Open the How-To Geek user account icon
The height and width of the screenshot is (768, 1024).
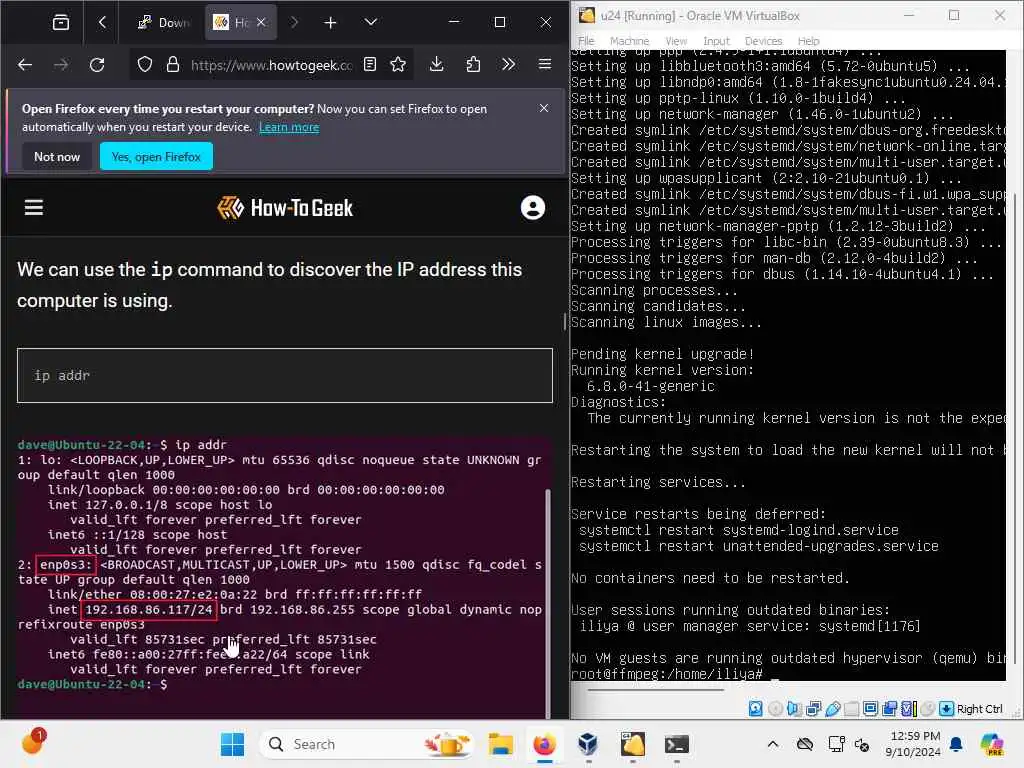(533, 208)
